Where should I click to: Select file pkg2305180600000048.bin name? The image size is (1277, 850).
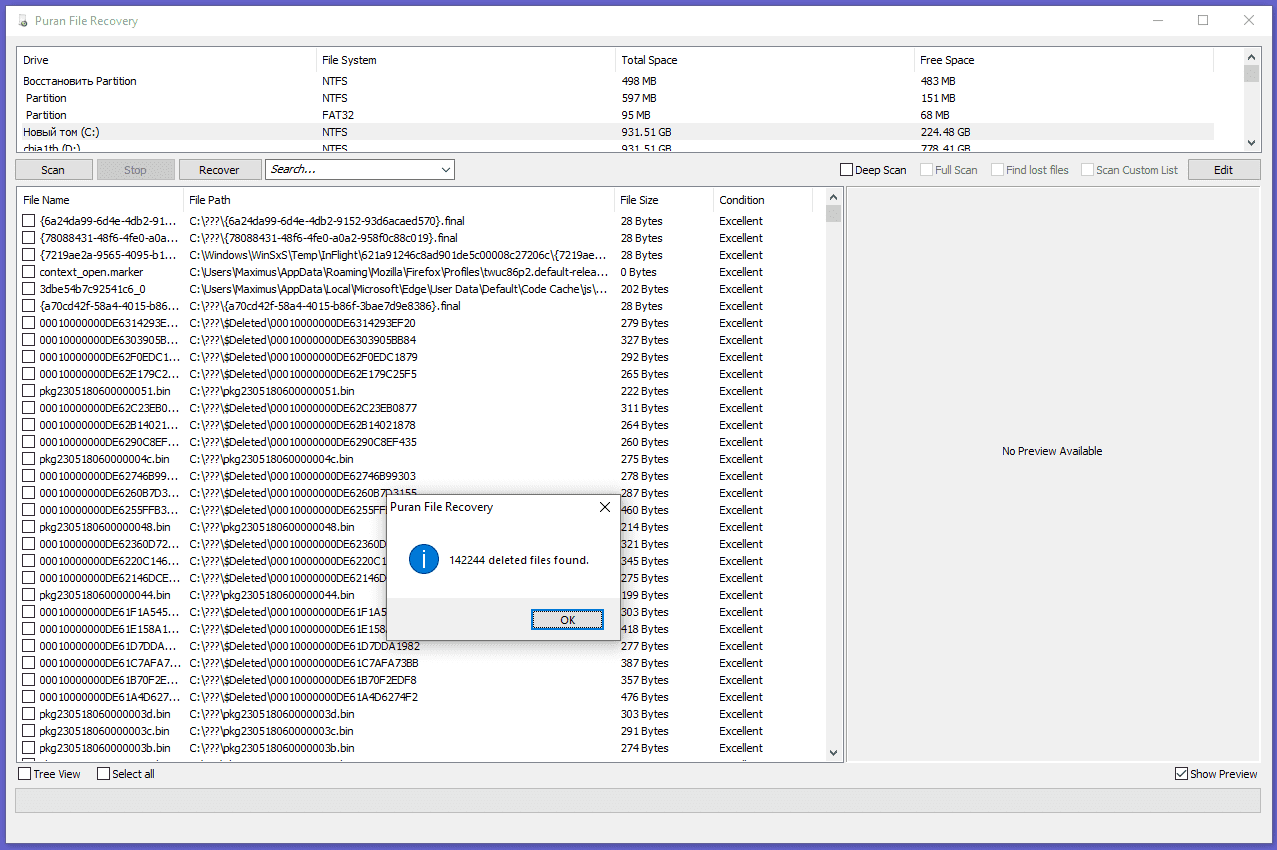tap(105, 527)
